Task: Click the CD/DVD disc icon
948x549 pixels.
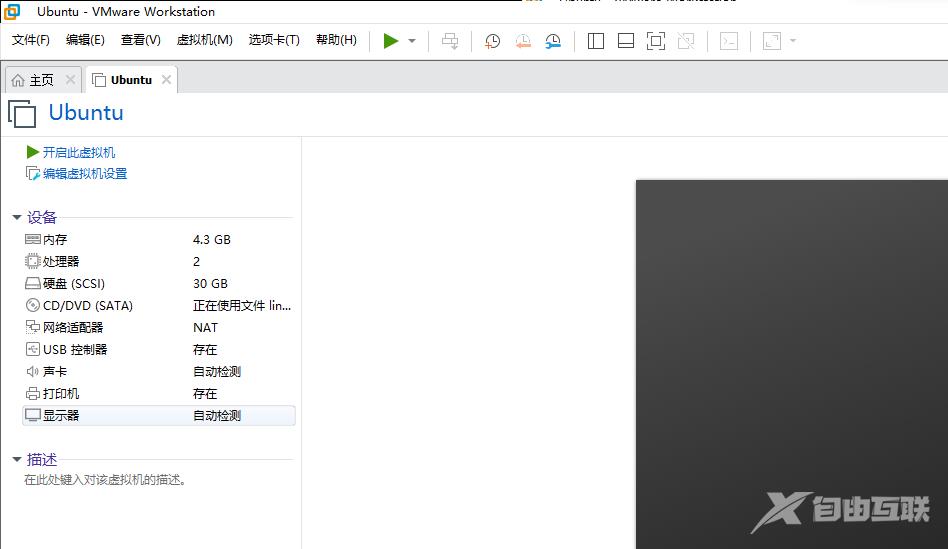Action: click(x=33, y=305)
